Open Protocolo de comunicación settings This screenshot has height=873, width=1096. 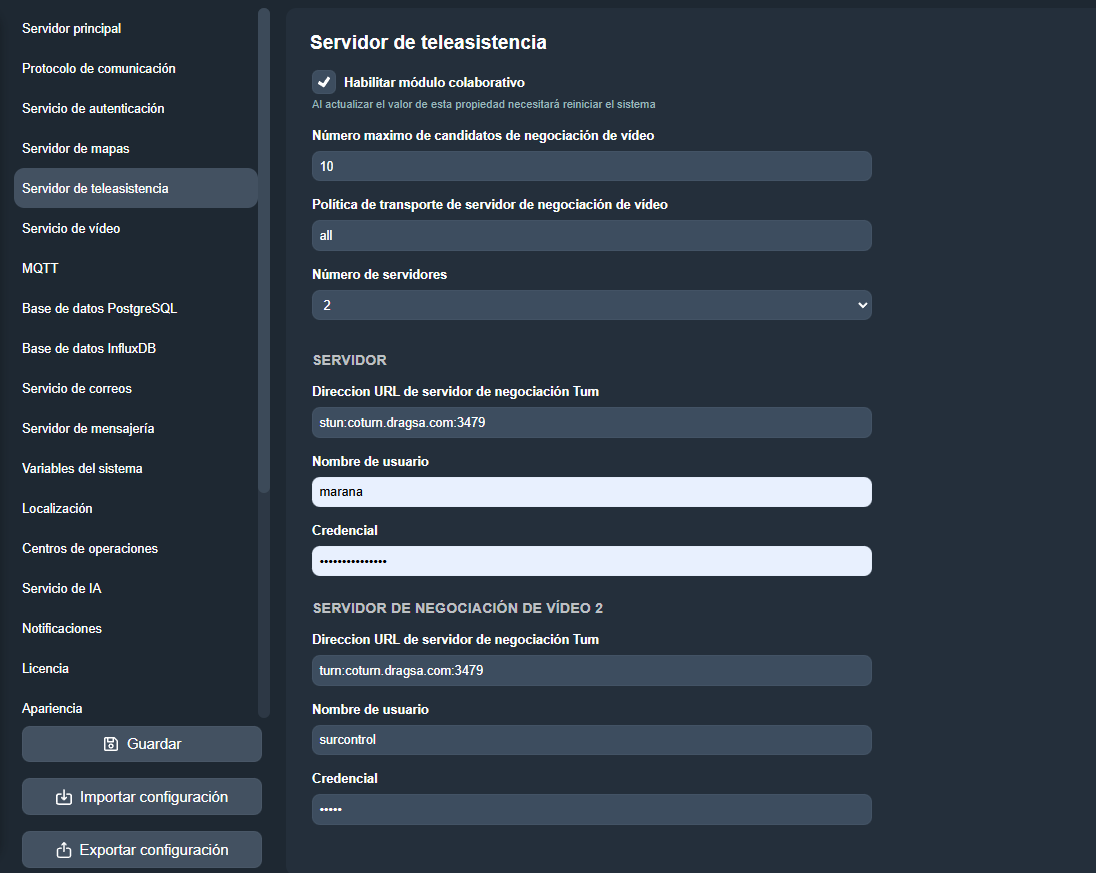[99, 68]
